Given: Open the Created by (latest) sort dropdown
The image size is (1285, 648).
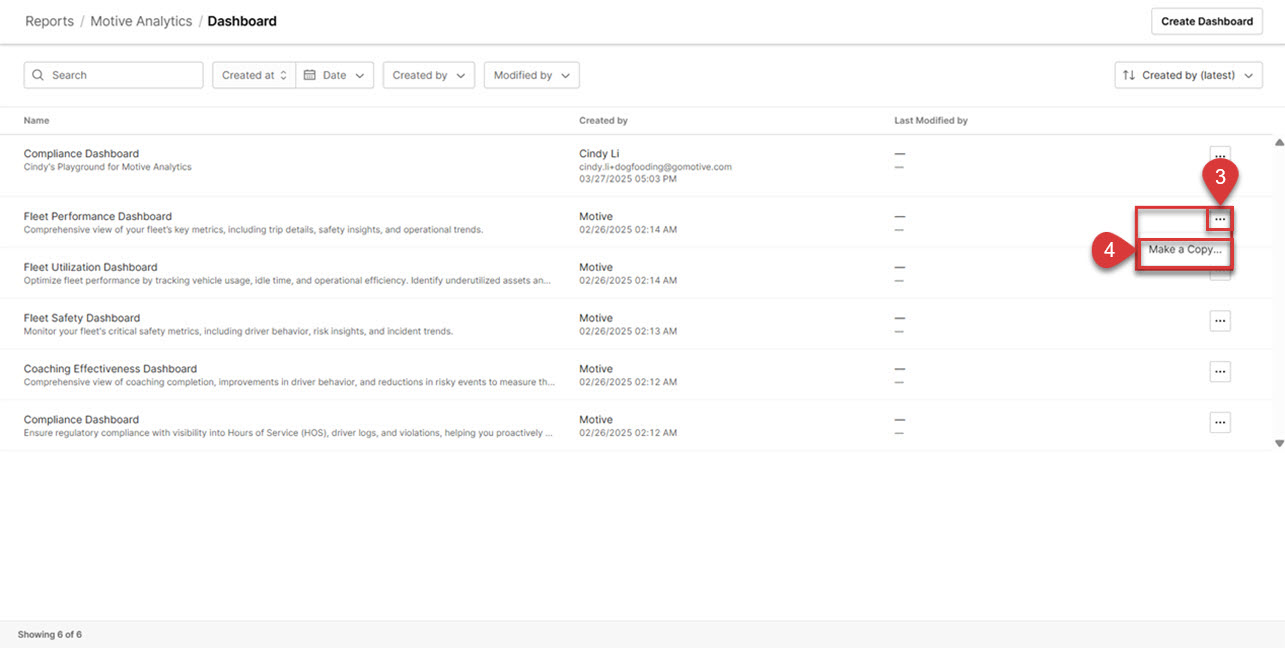Looking at the screenshot, I should pyautogui.click(x=1189, y=75).
